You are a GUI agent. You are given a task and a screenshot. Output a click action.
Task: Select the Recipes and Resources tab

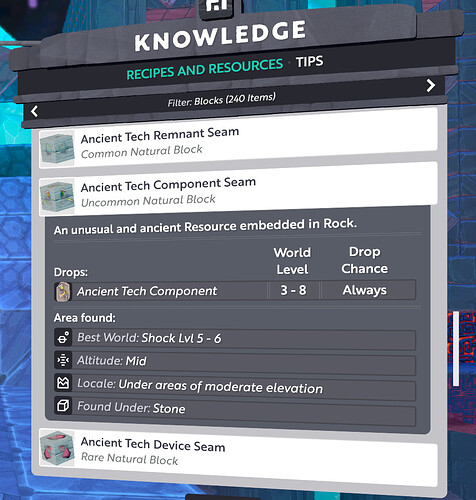(x=205, y=69)
